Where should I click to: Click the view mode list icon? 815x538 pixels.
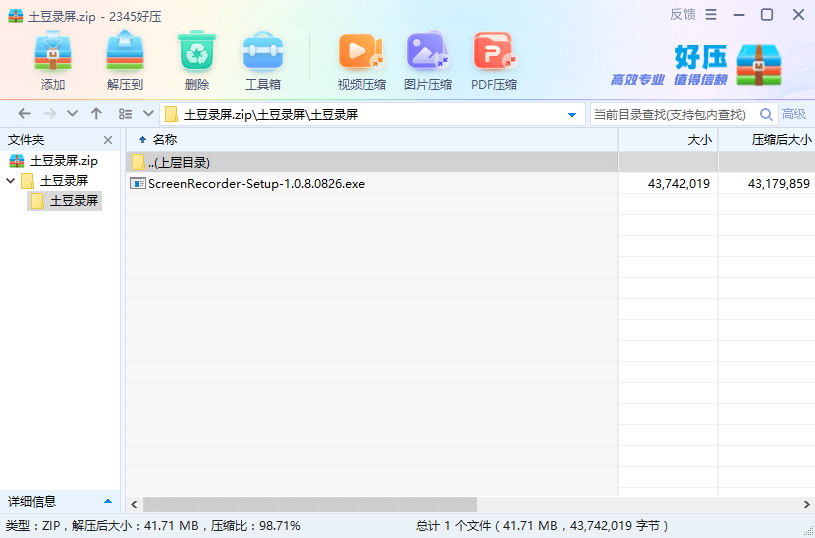125,114
